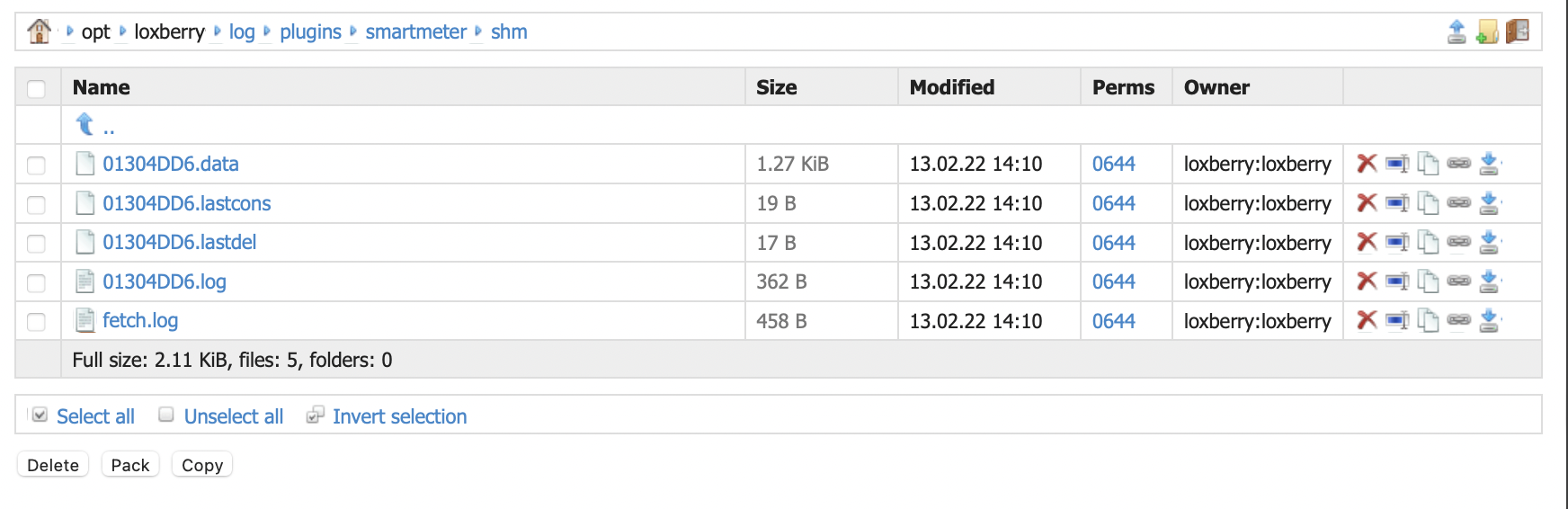Click the home icon in breadcrumb
The height and width of the screenshot is (509, 1568).
click(39, 31)
